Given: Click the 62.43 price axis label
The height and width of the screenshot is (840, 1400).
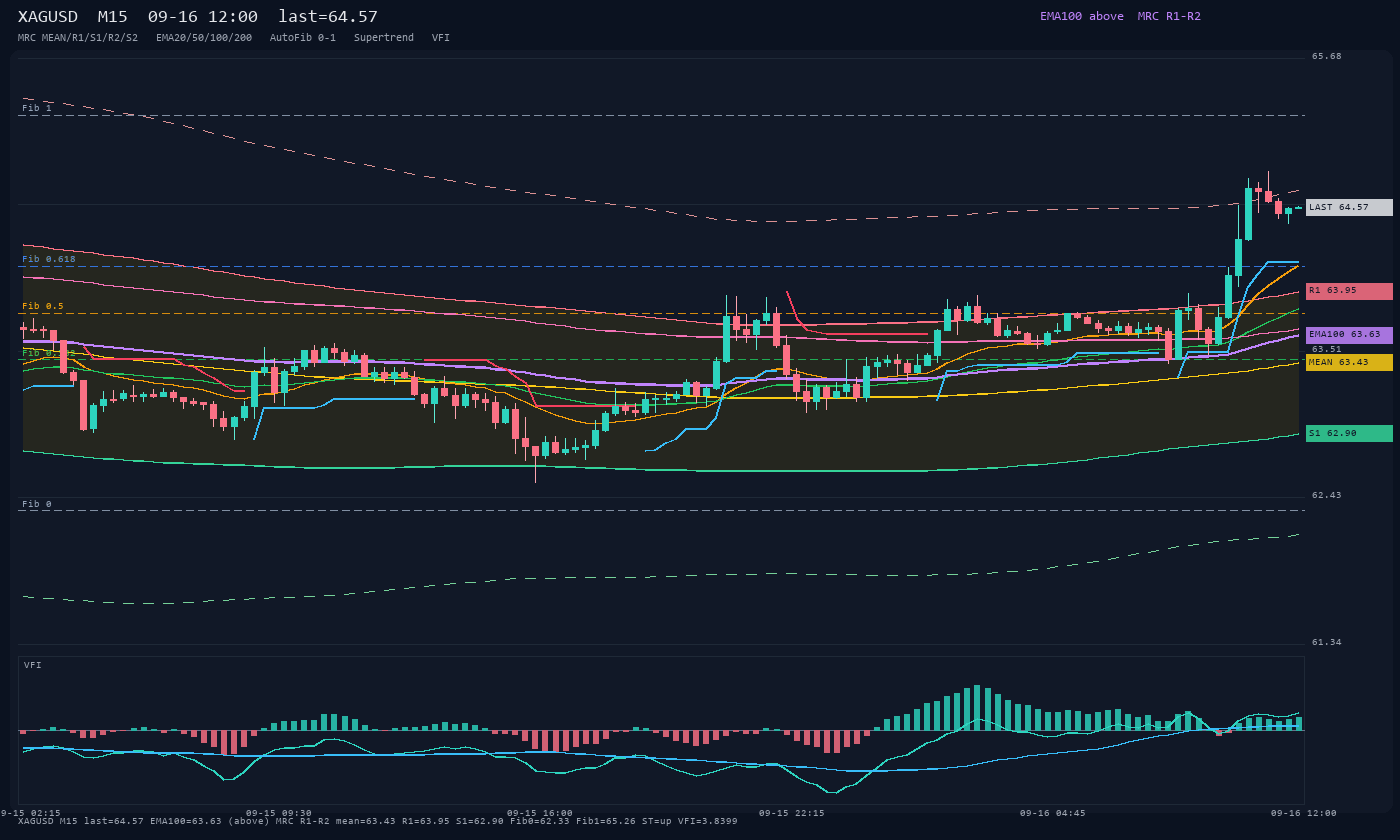Looking at the screenshot, I should 1327,495.
